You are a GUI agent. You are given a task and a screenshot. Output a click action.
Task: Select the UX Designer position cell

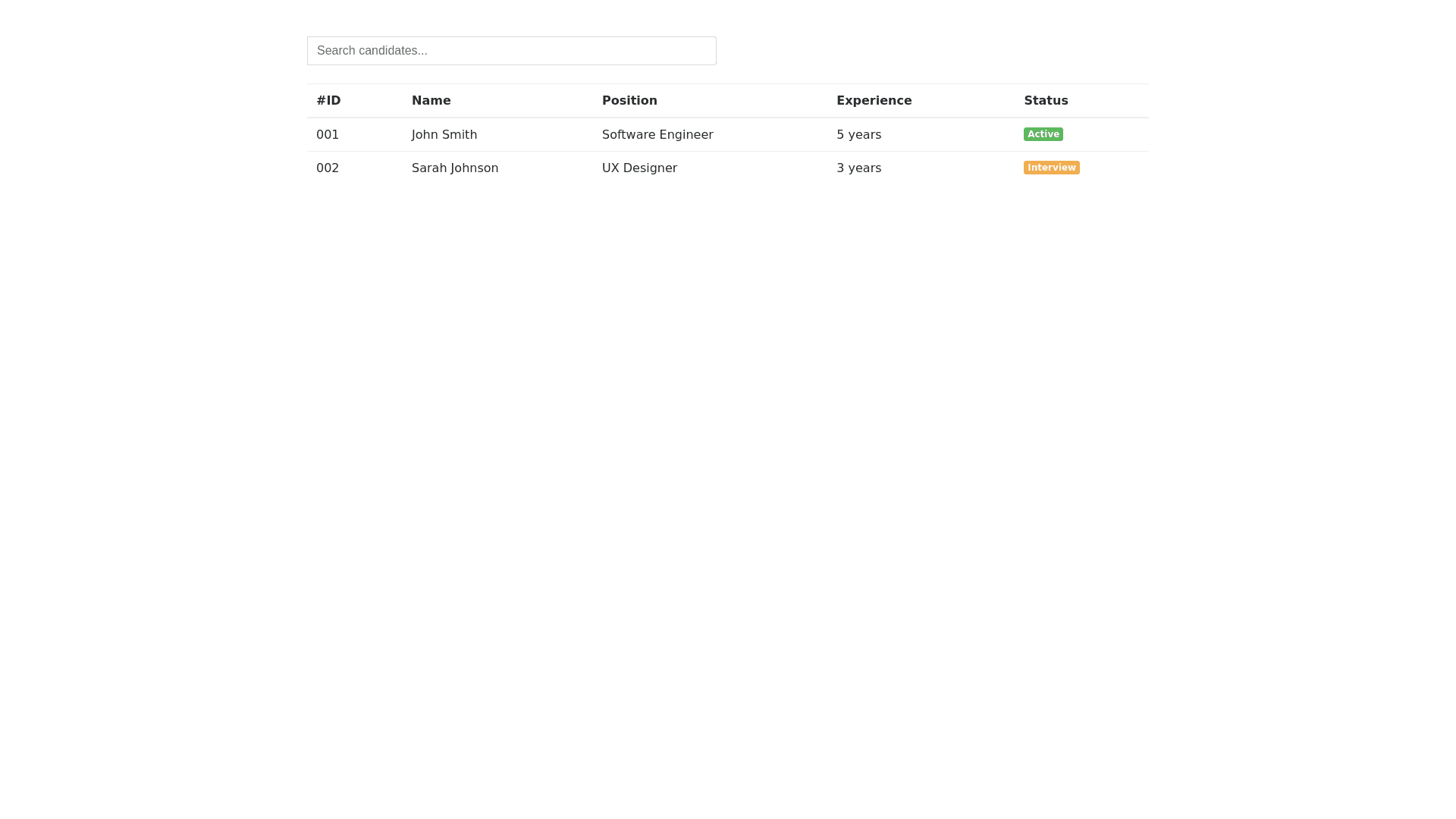coord(639,168)
